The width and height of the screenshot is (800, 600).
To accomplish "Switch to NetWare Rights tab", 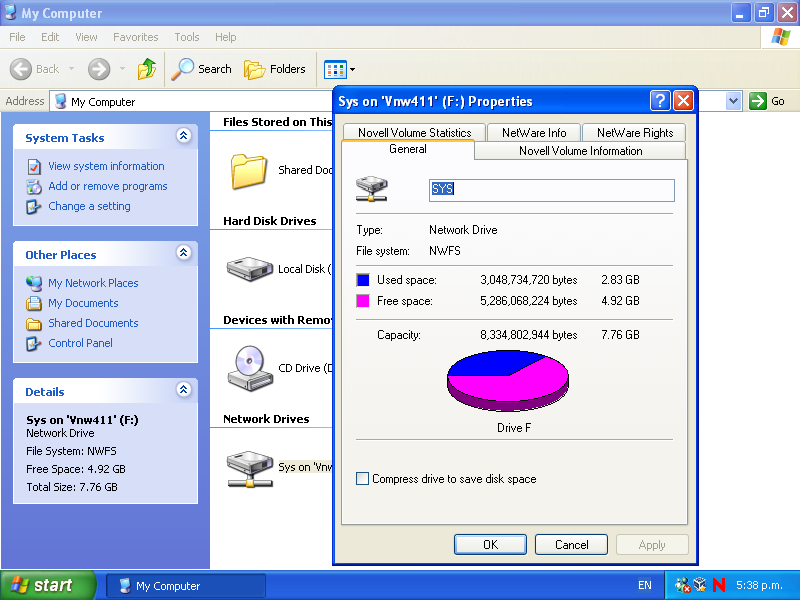I will (x=635, y=133).
